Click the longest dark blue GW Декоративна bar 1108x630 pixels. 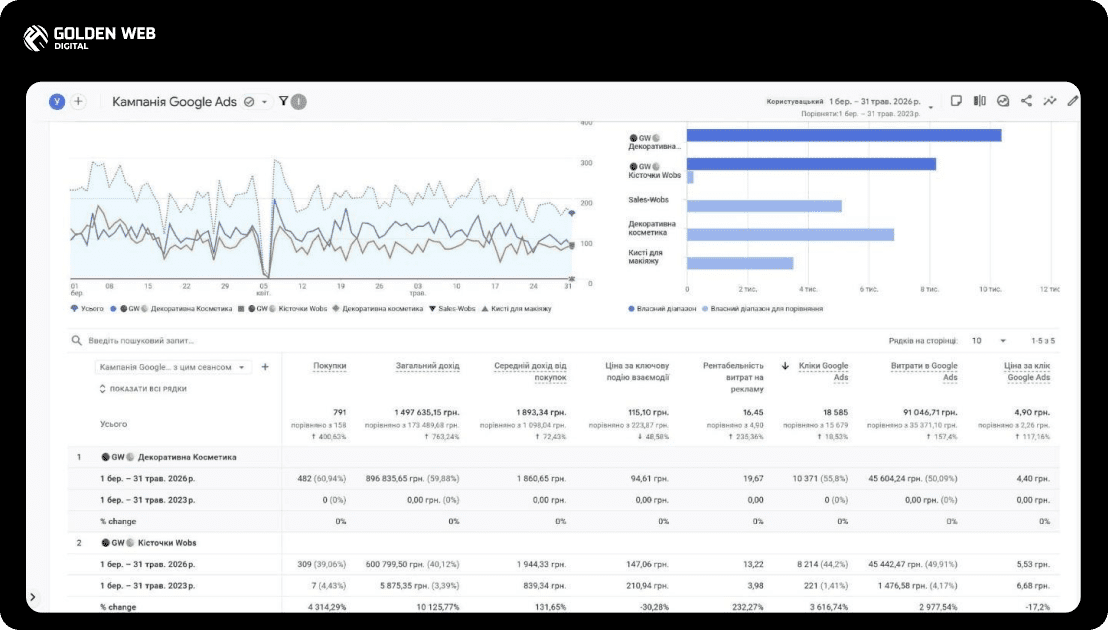(844, 135)
